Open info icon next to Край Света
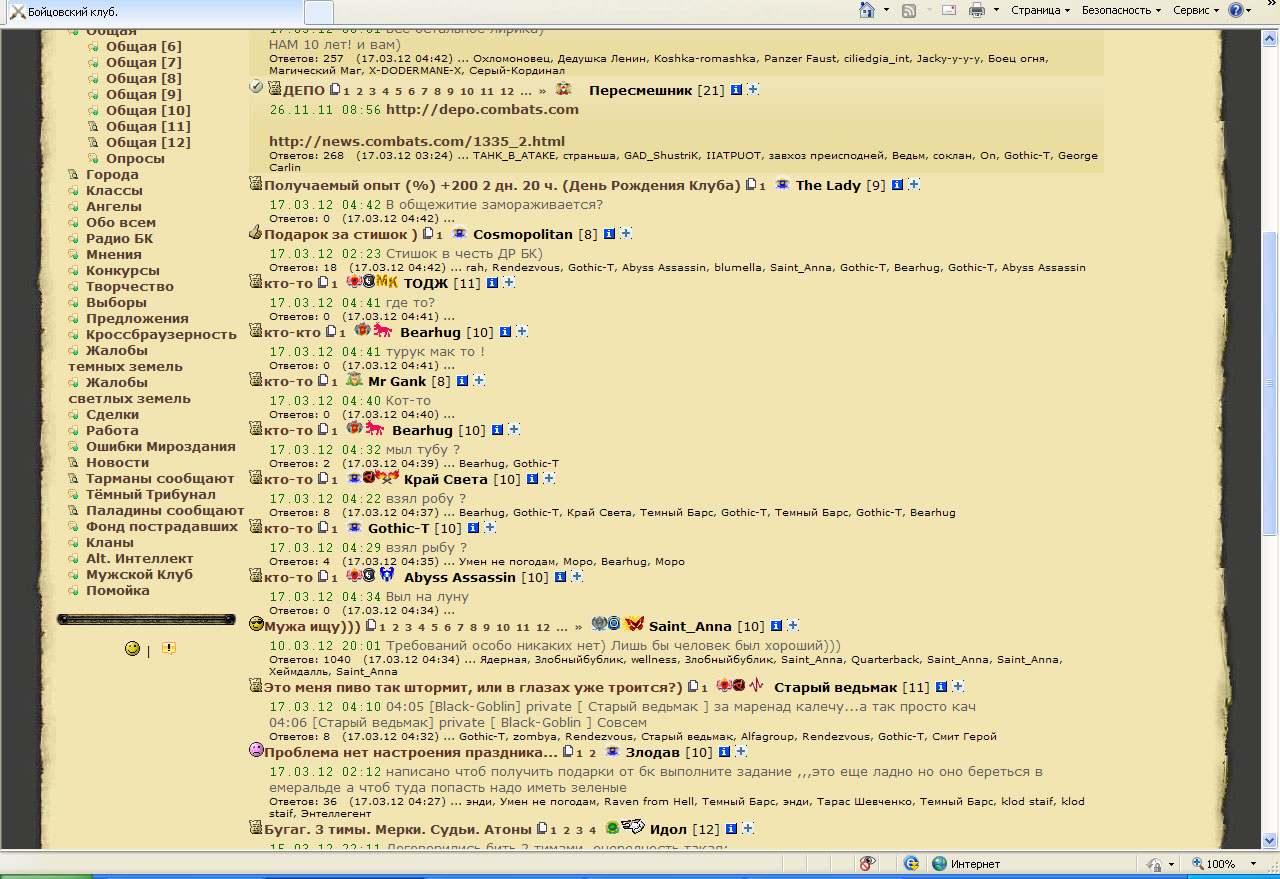The width and height of the screenshot is (1280, 879). (x=532, y=479)
